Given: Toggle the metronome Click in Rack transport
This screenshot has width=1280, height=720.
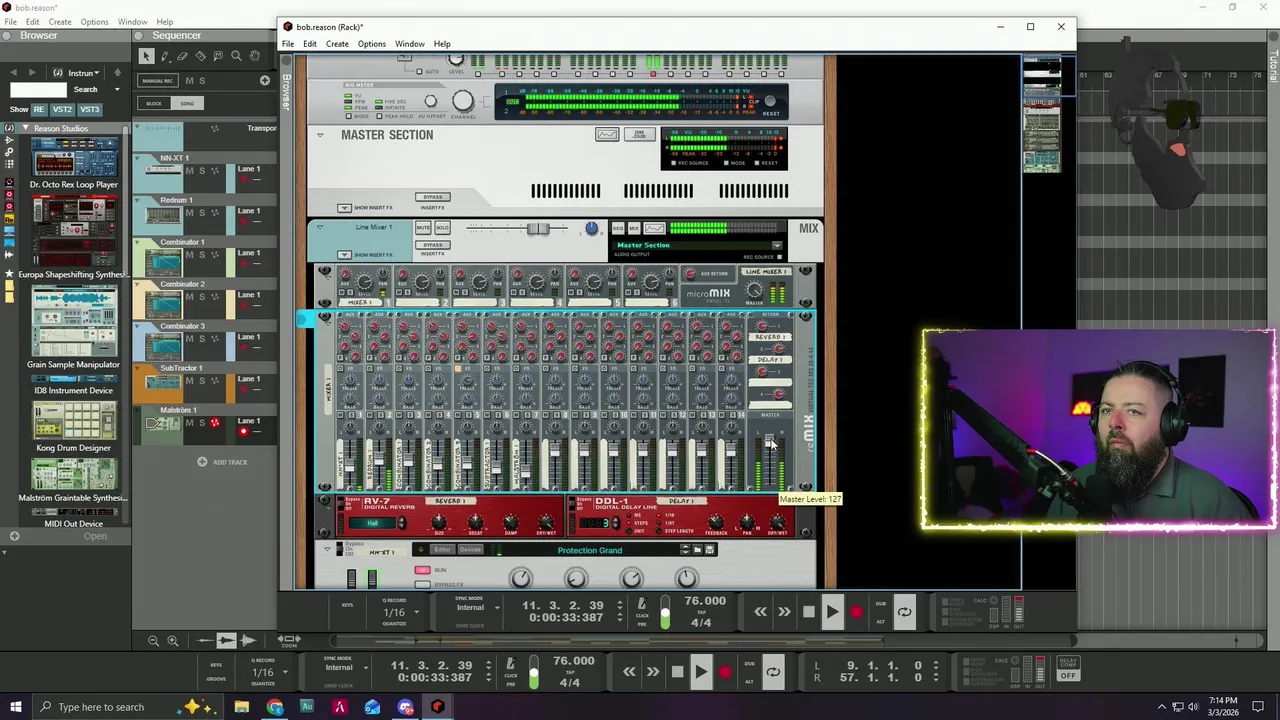Looking at the screenshot, I should click(641, 604).
